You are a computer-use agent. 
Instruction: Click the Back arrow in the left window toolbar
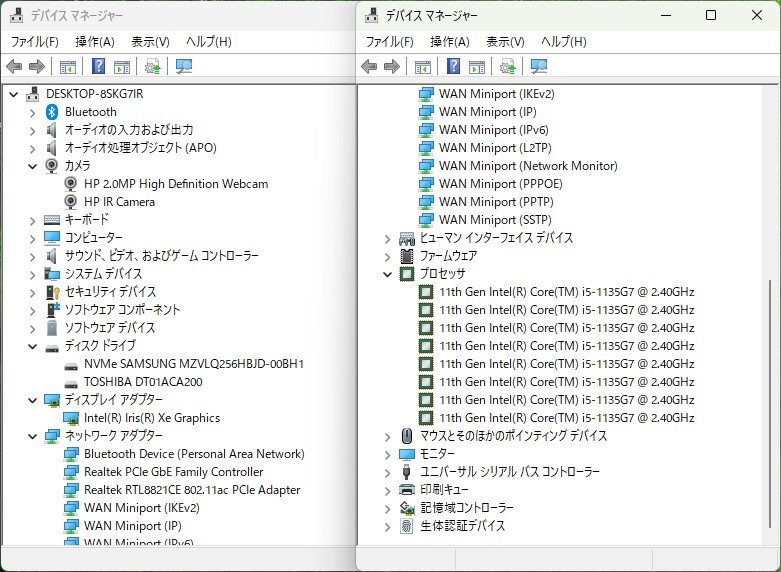(x=14, y=67)
